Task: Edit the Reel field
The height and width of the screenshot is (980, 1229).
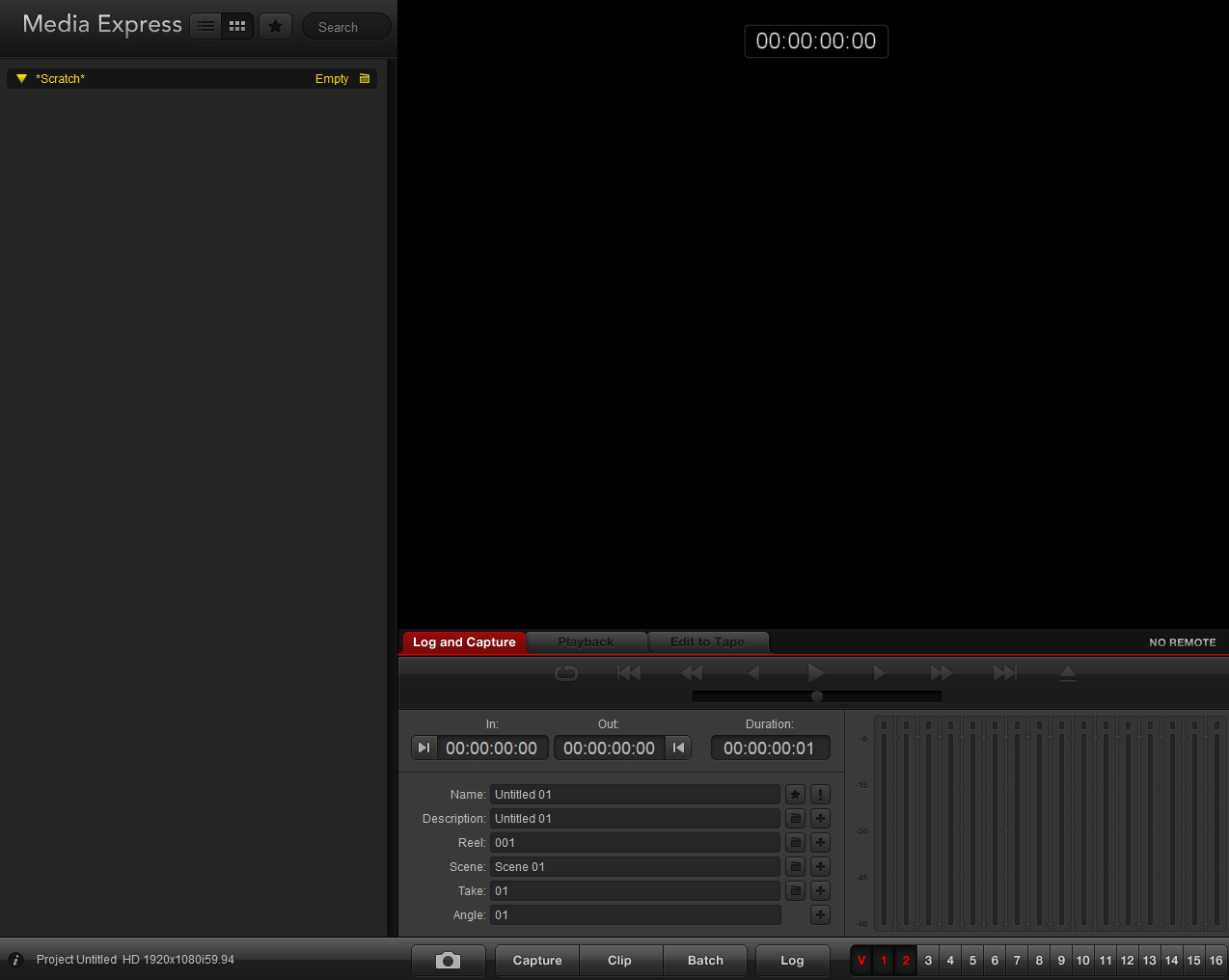Action: coord(635,843)
